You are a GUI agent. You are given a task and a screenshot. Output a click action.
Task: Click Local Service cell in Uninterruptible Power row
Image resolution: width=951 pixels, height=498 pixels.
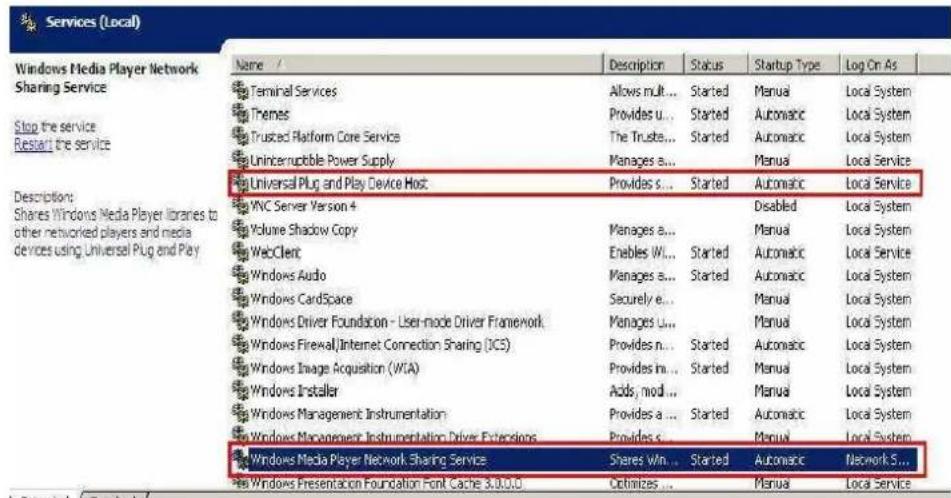click(x=878, y=161)
